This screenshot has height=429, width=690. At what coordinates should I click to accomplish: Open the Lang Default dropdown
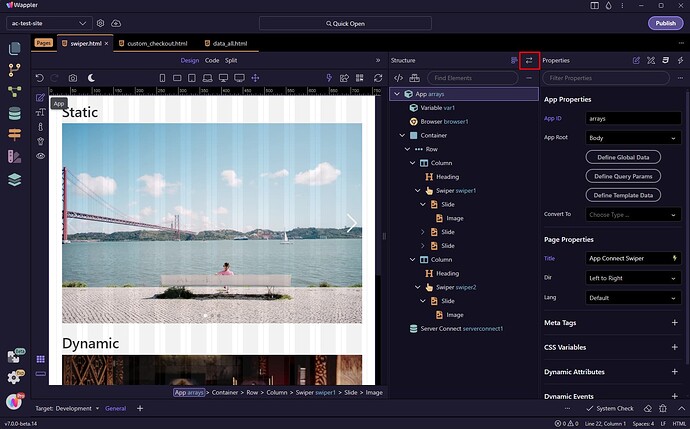pyautogui.click(x=633, y=298)
